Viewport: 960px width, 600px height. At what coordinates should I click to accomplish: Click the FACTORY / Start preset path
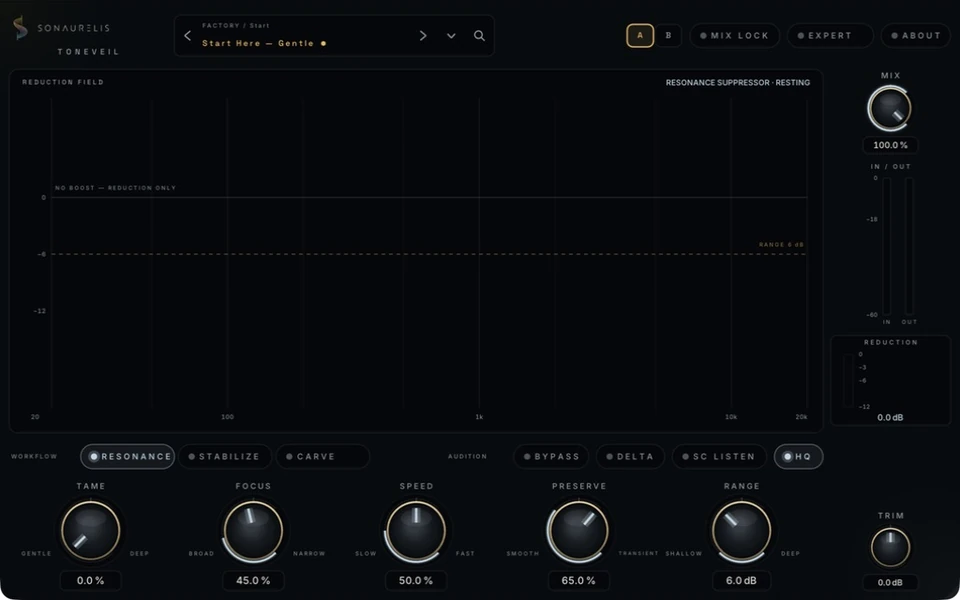[x=236, y=26]
